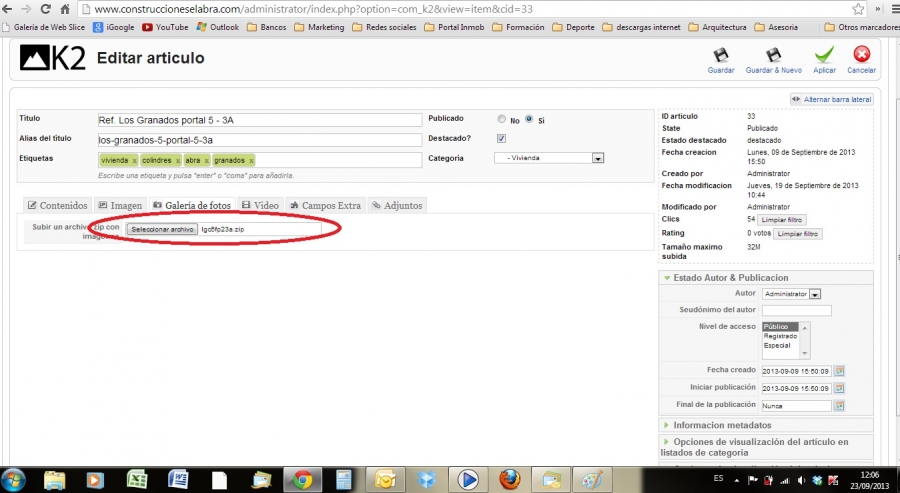Open calendar for Final de la publicación
Viewport: 900px width, 493px height.
[839, 406]
